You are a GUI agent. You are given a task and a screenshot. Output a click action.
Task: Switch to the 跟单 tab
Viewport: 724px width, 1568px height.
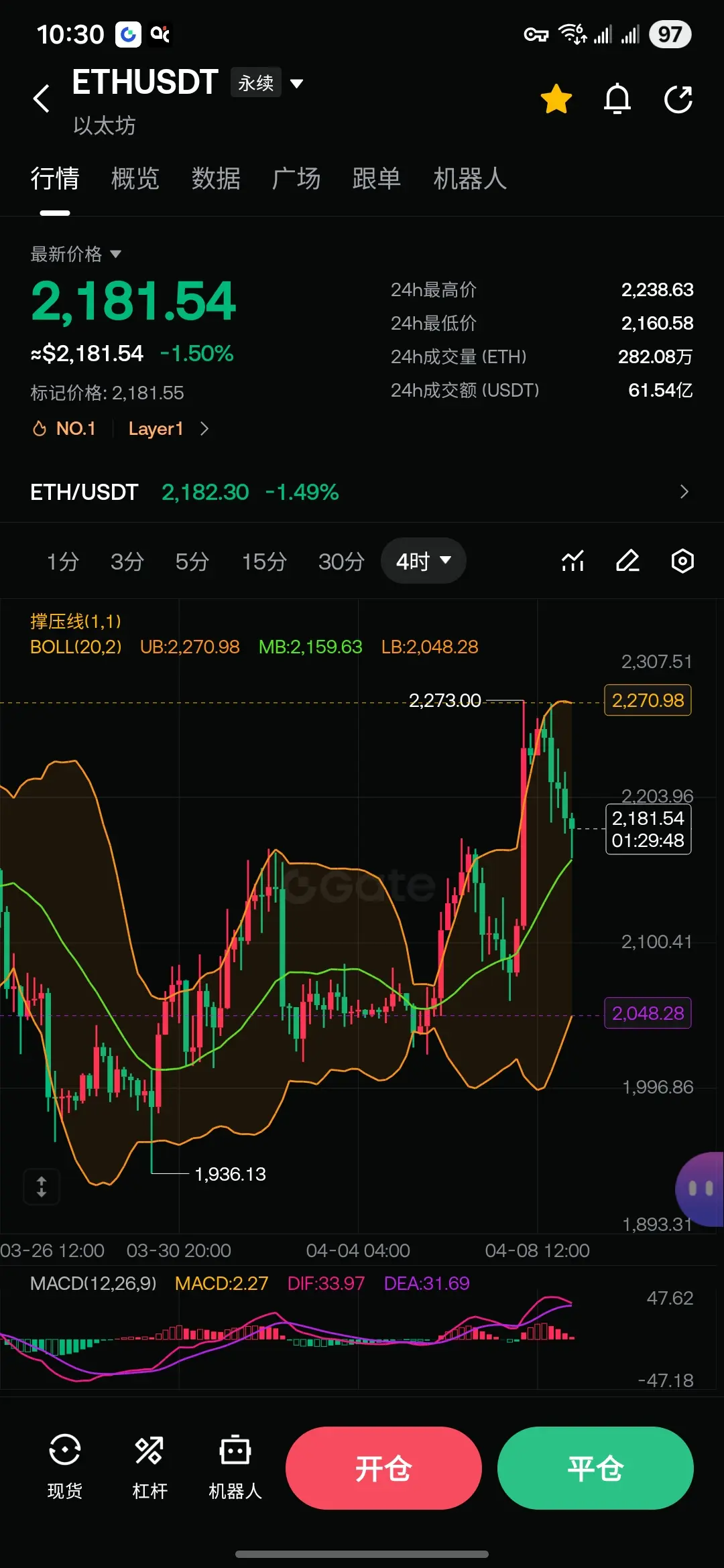click(x=377, y=179)
